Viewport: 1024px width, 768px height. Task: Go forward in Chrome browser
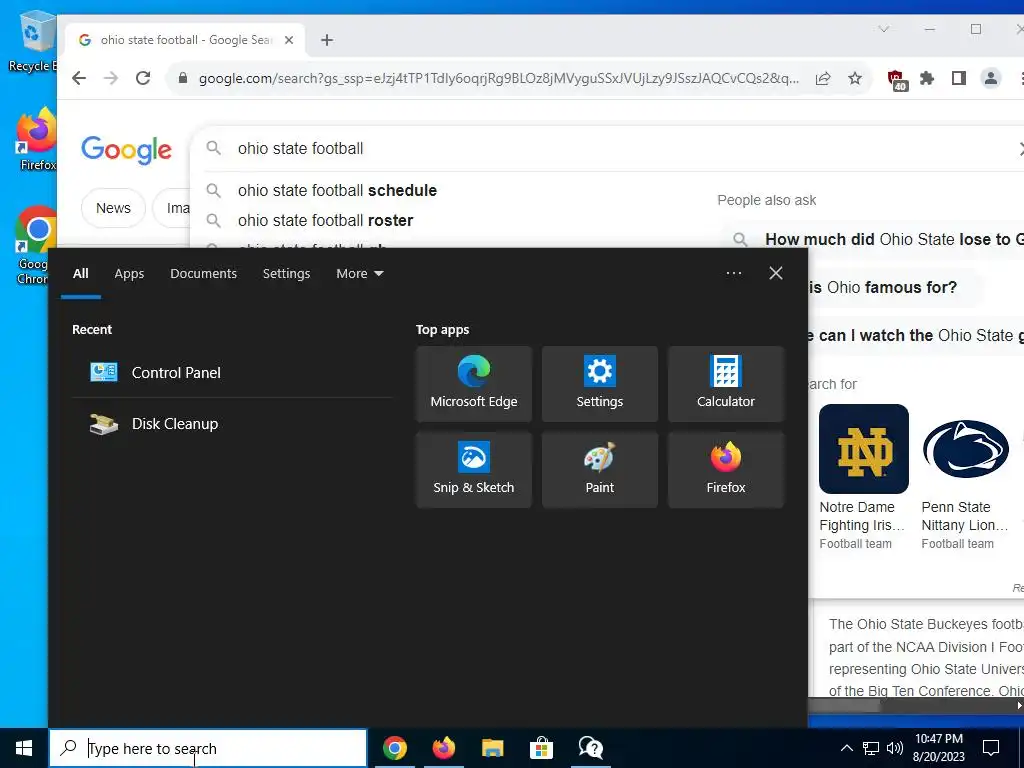click(x=111, y=78)
